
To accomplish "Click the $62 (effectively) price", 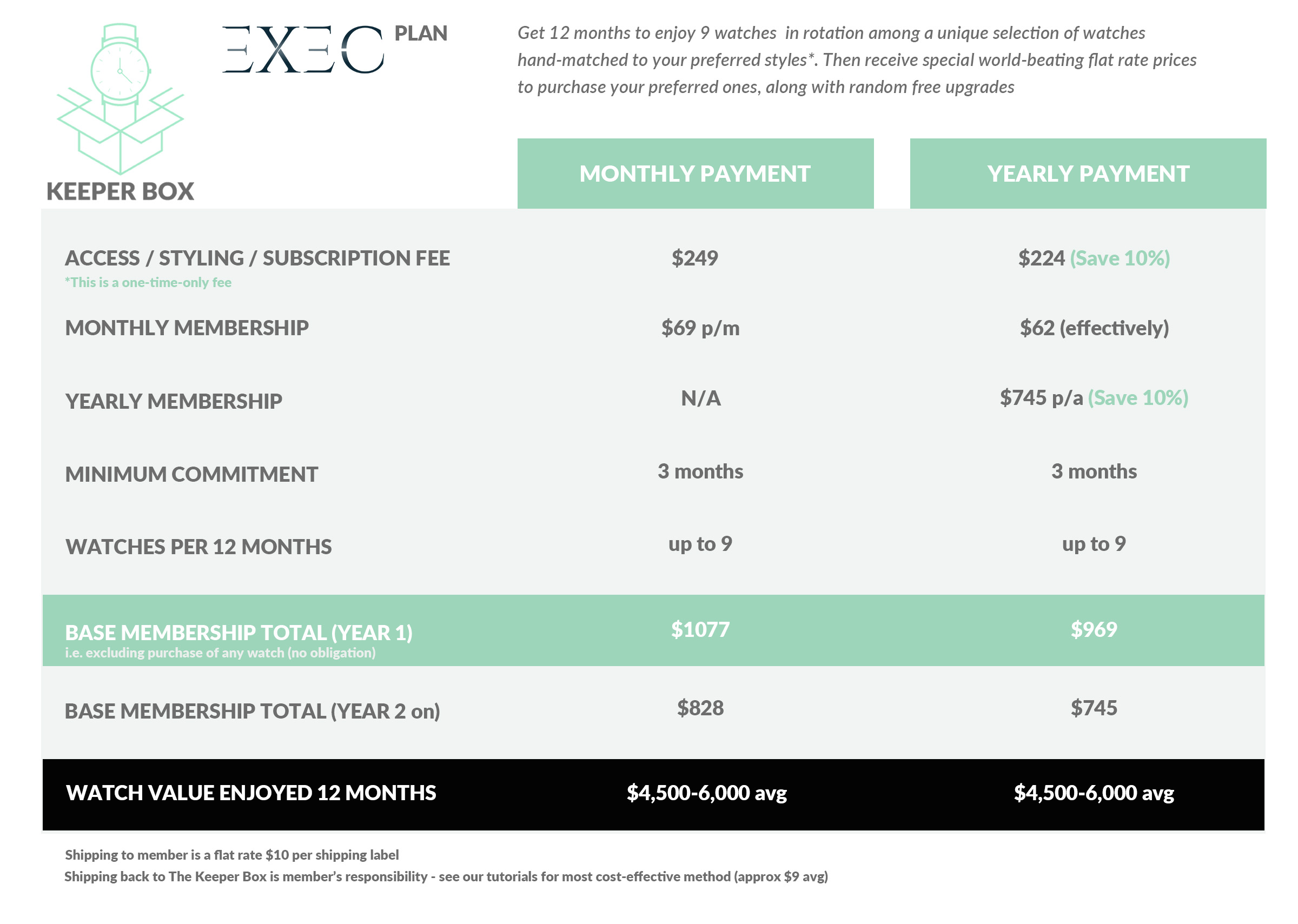I will point(1094,328).
